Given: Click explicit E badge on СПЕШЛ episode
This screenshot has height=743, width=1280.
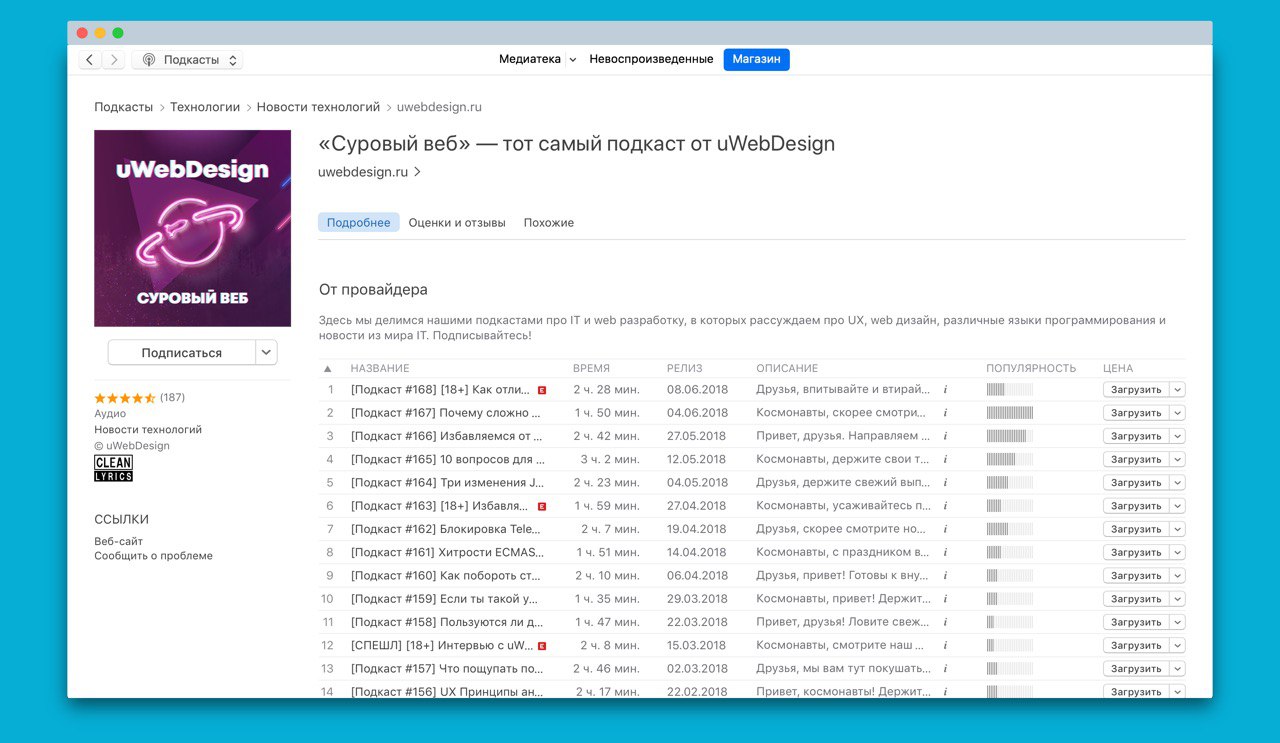Looking at the screenshot, I should point(542,646).
